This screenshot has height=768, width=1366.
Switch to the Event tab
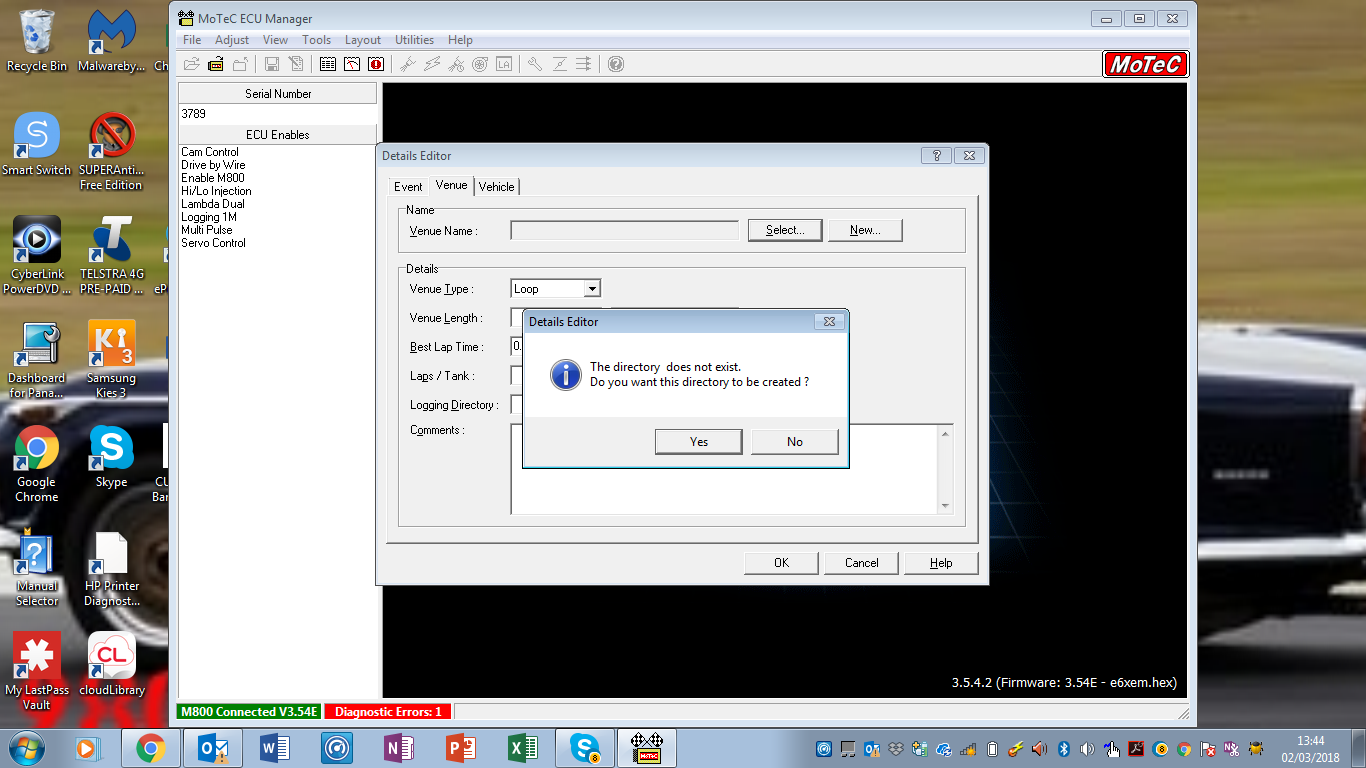pos(408,187)
